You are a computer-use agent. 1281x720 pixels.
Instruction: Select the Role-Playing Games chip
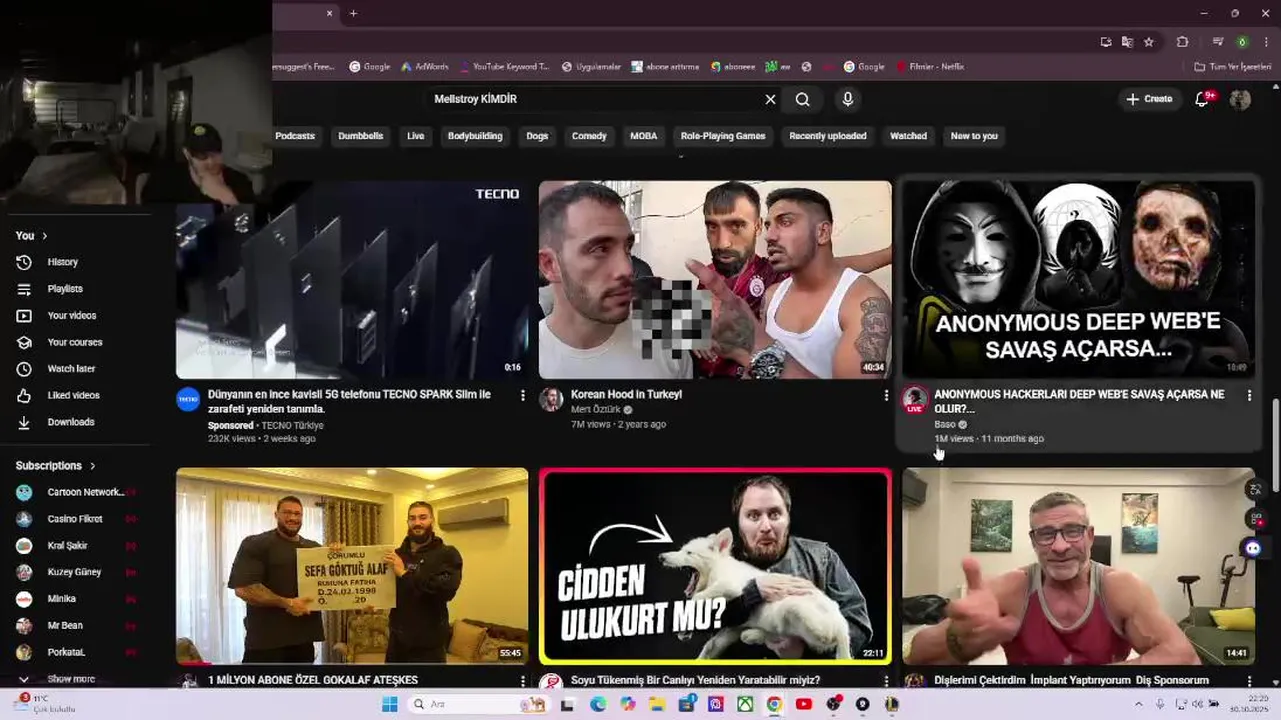(723, 136)
